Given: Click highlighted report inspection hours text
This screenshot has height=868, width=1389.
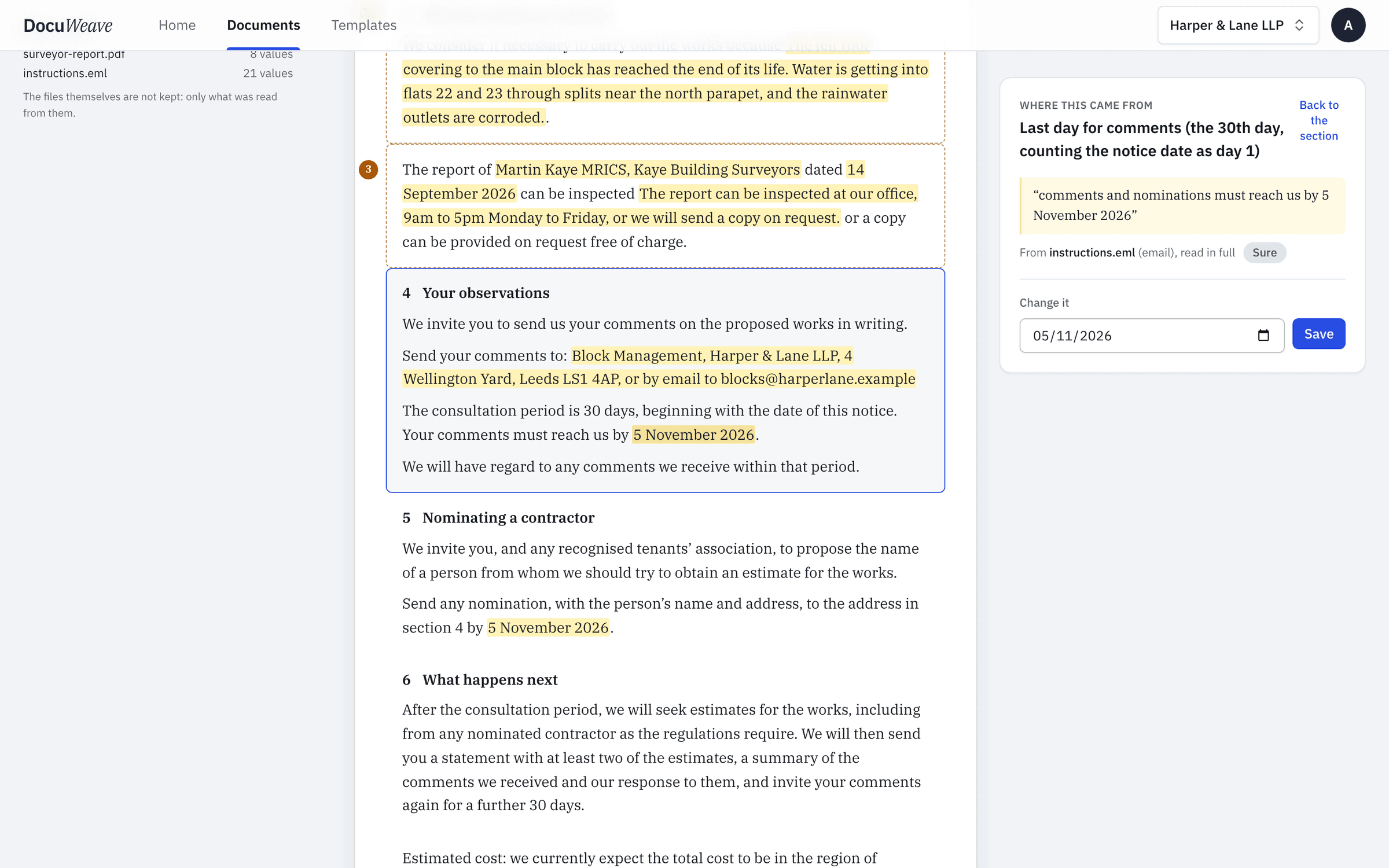Looking at the screenshot, I should (660, 205).
